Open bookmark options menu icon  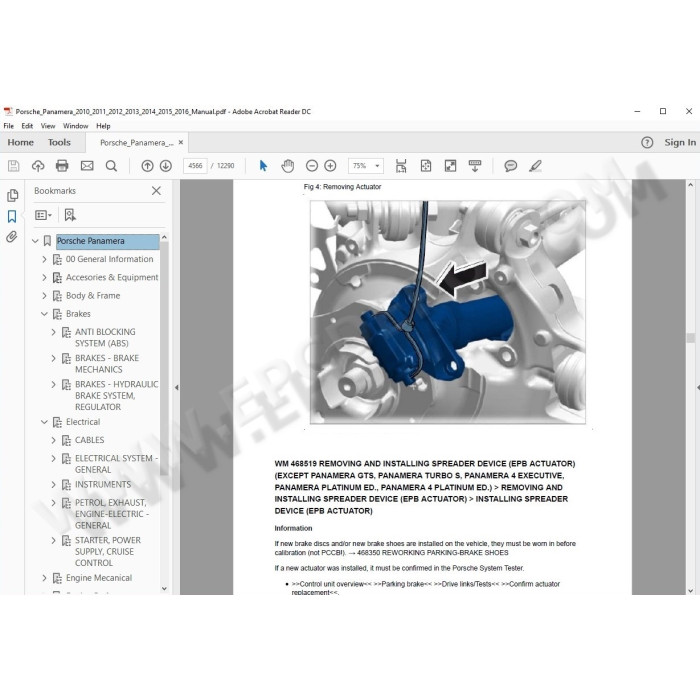tap(43, 215)
